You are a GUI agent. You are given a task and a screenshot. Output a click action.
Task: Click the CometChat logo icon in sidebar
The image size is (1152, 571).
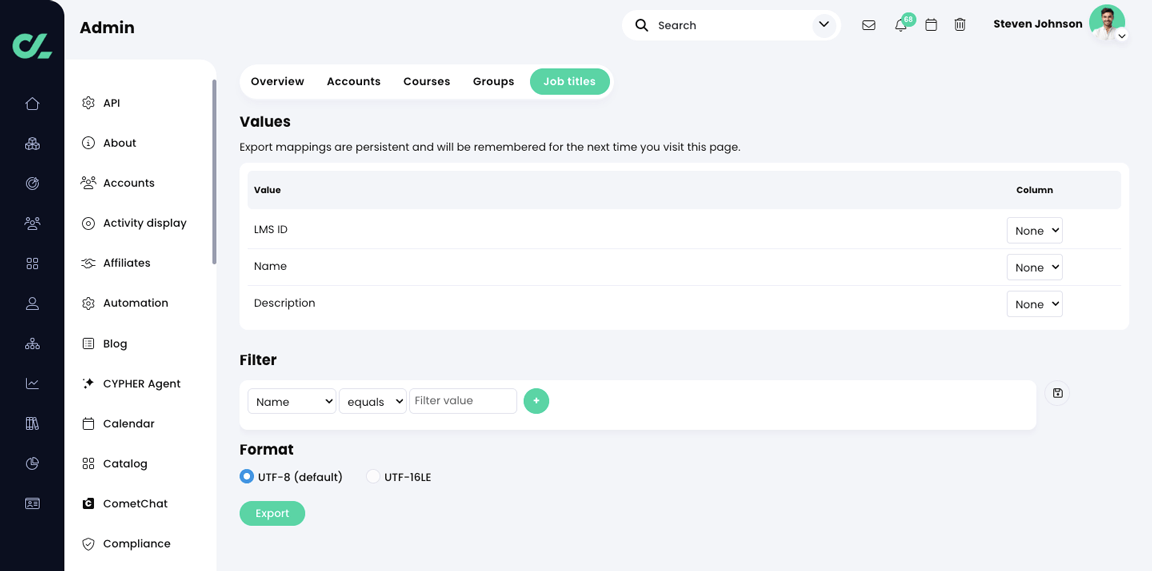point(88,503)
